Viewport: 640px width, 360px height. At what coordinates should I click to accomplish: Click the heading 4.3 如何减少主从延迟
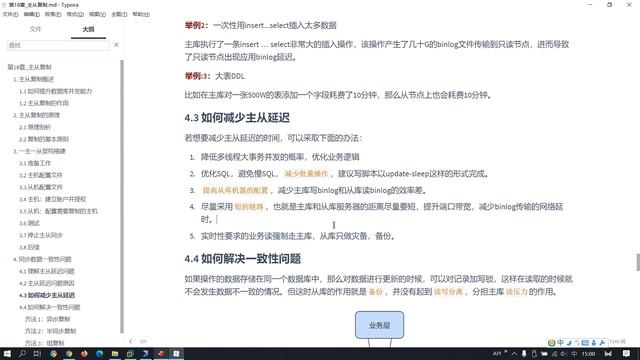[237, 118]
